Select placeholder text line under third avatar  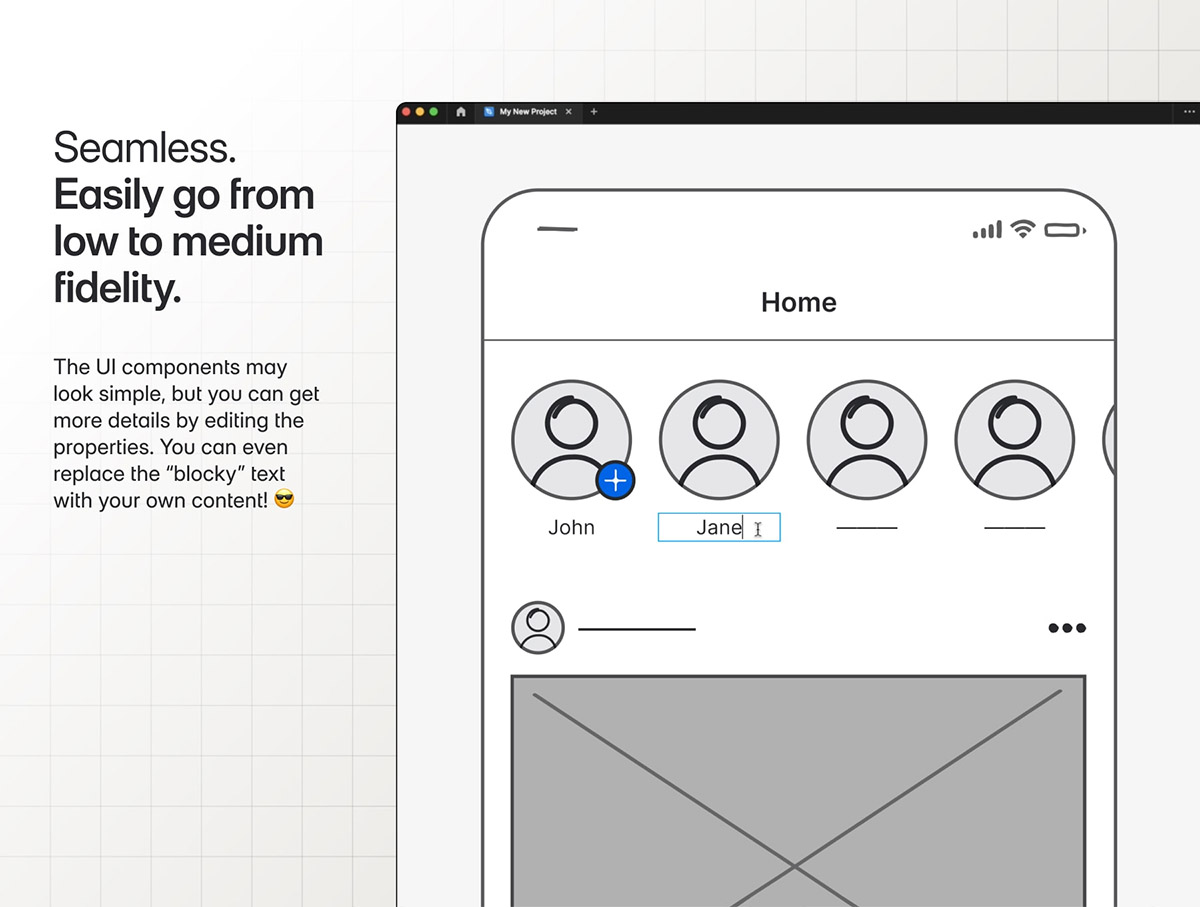(x=867, y=528)
